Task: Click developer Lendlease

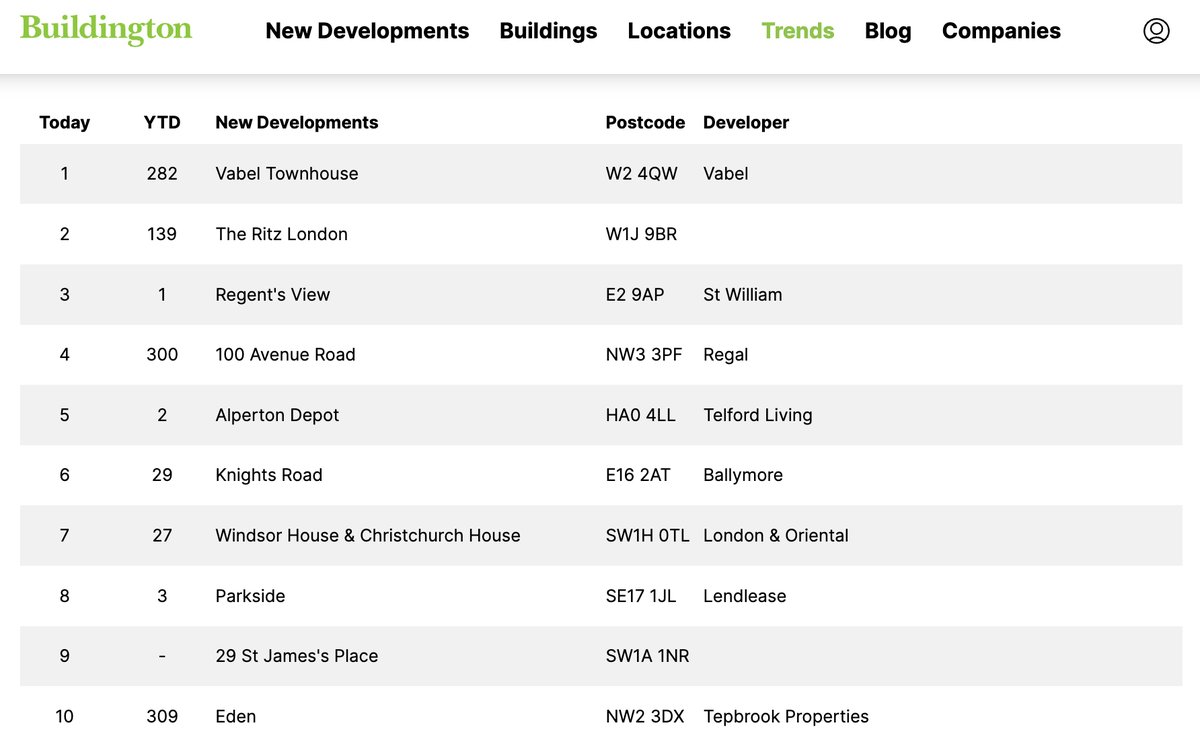Action: click(745, 596)
